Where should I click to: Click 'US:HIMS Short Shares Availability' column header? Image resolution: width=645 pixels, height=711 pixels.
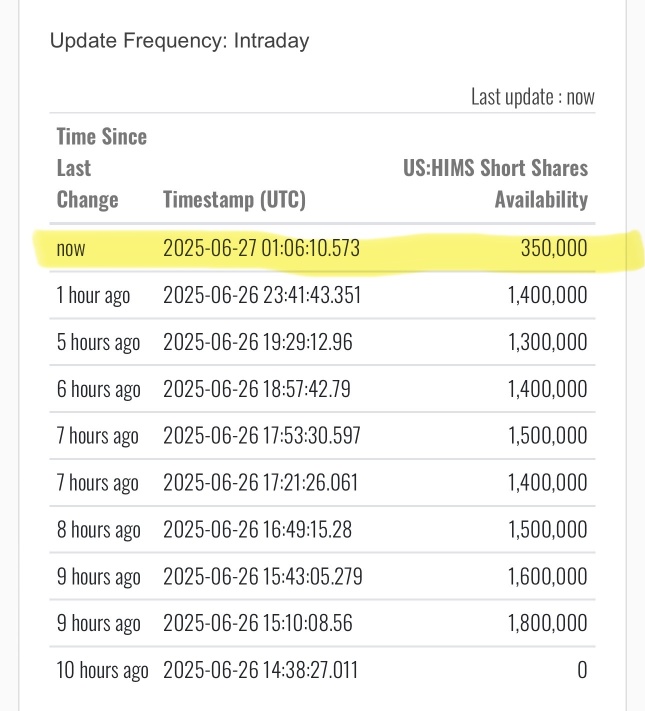pos(495,184)
